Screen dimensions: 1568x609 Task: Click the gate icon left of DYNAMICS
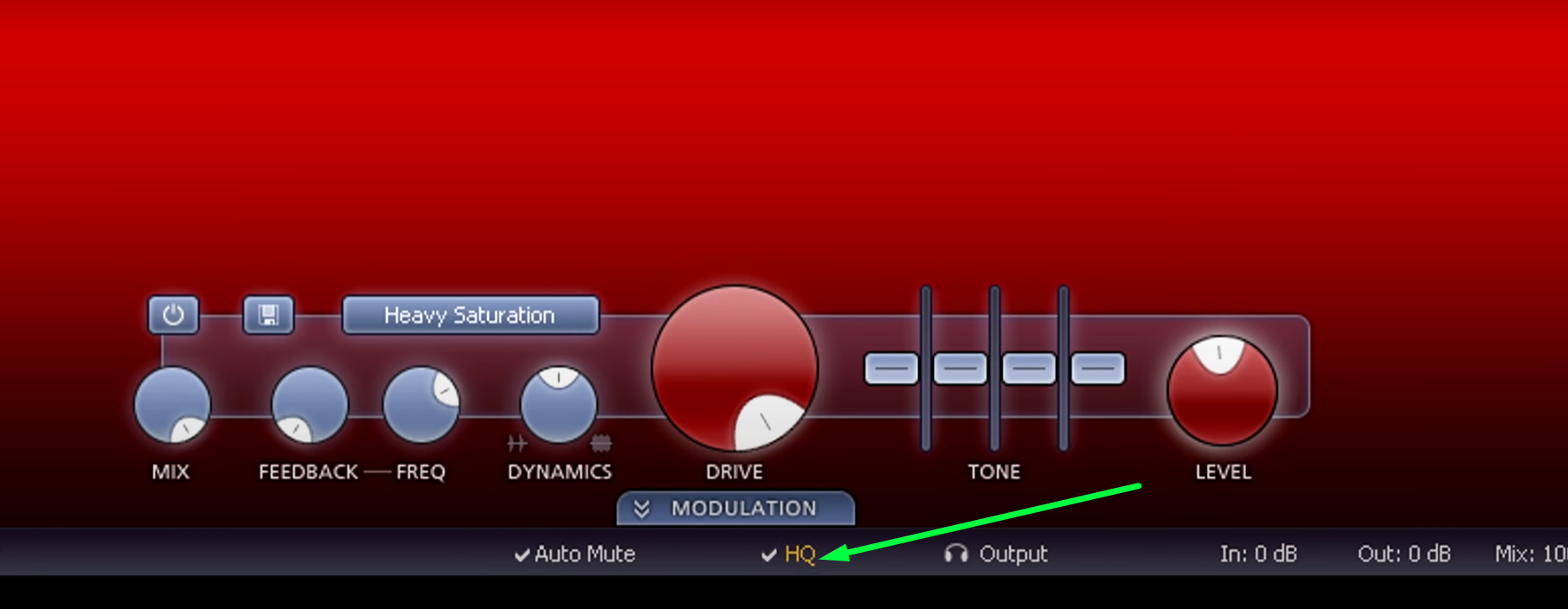coord(517,444)
